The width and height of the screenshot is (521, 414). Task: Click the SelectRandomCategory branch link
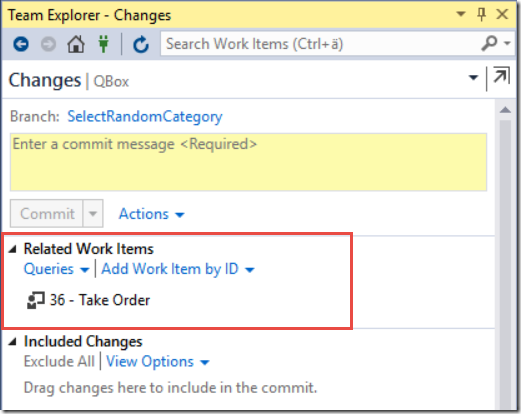[145, 117]
